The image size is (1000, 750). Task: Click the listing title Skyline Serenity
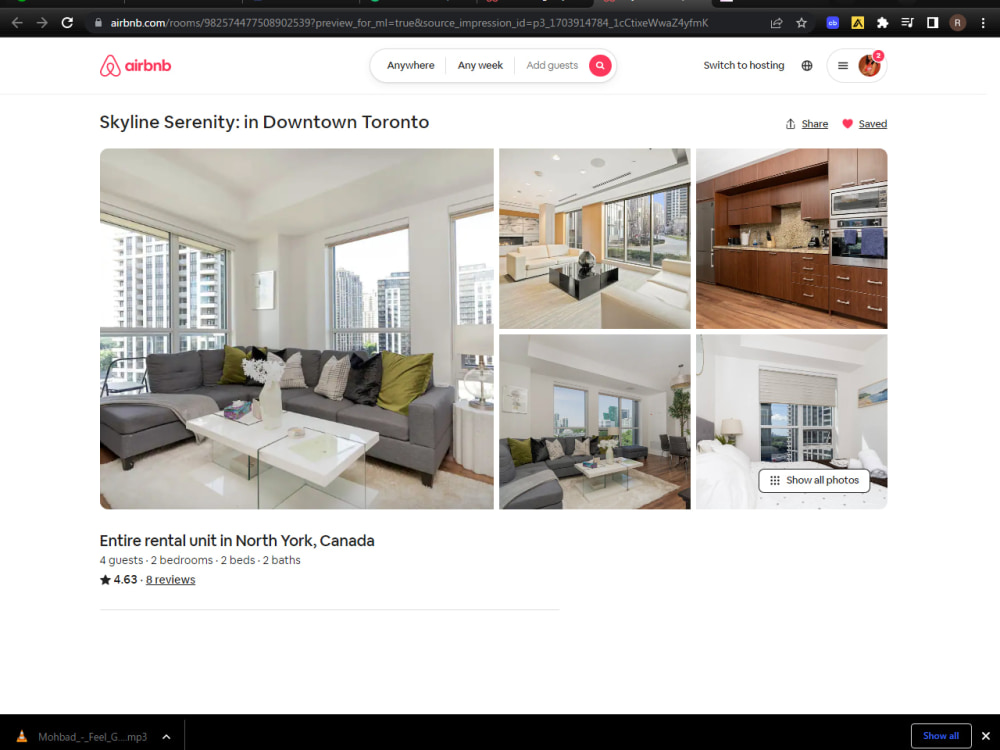coord(264,122)
